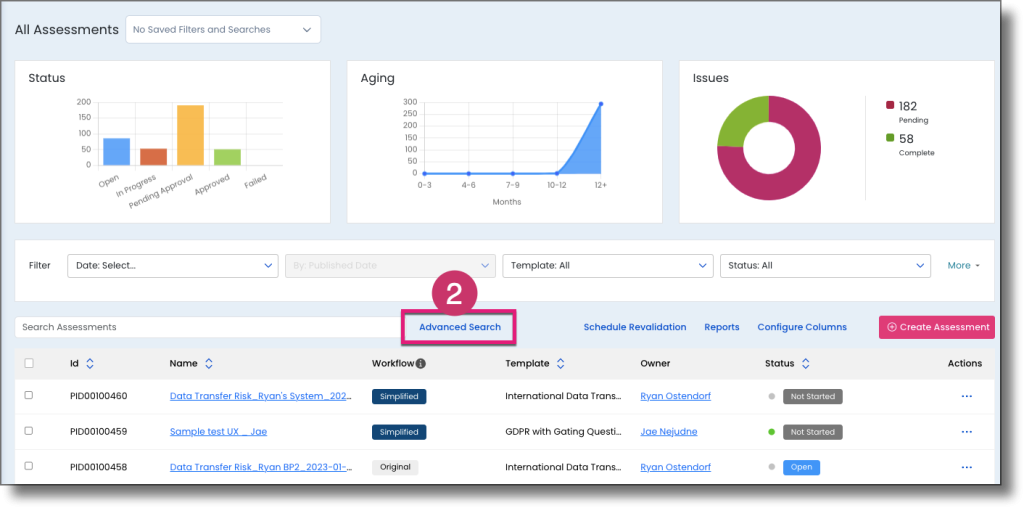Click the Advanced Search link
The width and height of the screenshot is (1024, 508).
pyautogui.click(x=460, y=327)
